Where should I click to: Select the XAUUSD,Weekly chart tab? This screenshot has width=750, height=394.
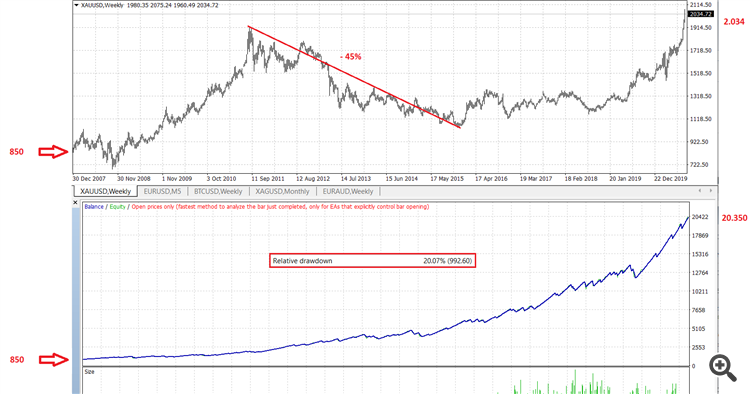105,191
